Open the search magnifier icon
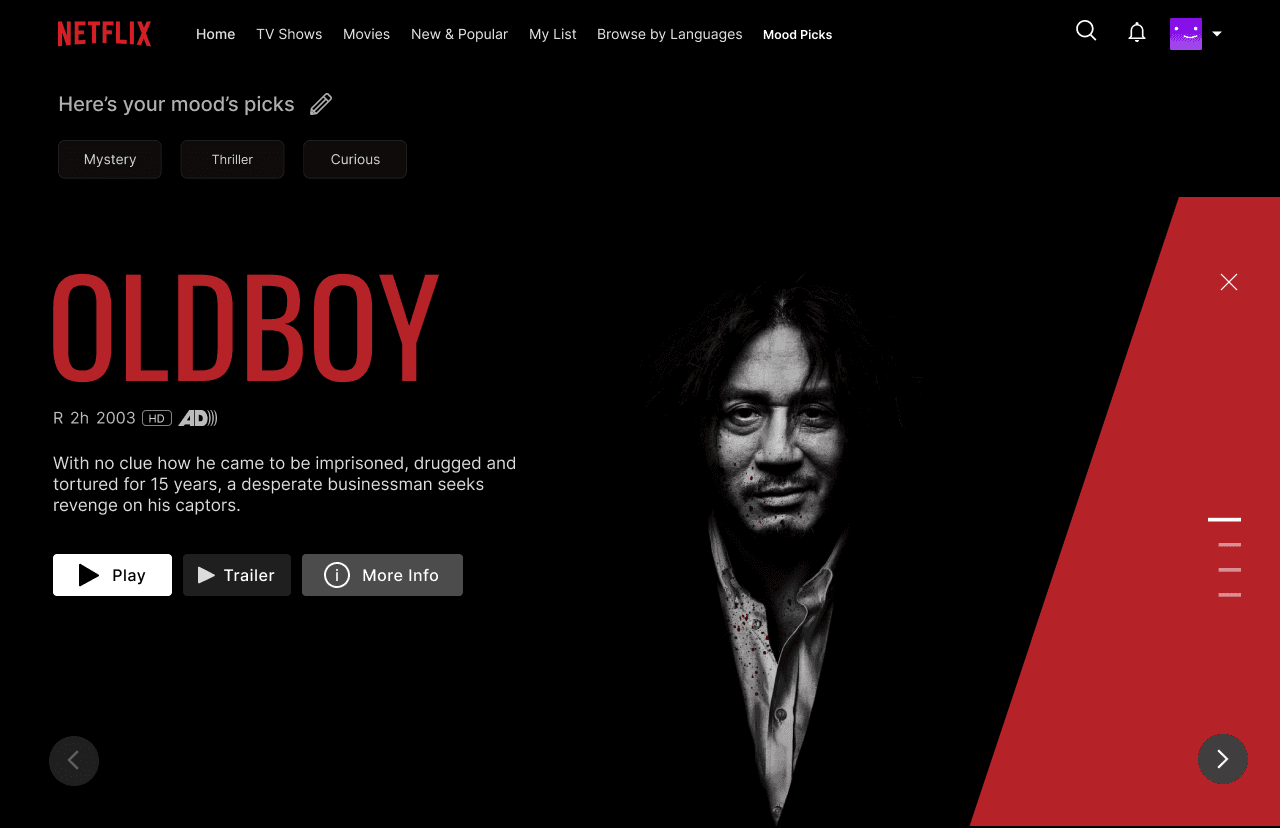The width and height of the screenshot is (1280, 828). (1086, 31)
